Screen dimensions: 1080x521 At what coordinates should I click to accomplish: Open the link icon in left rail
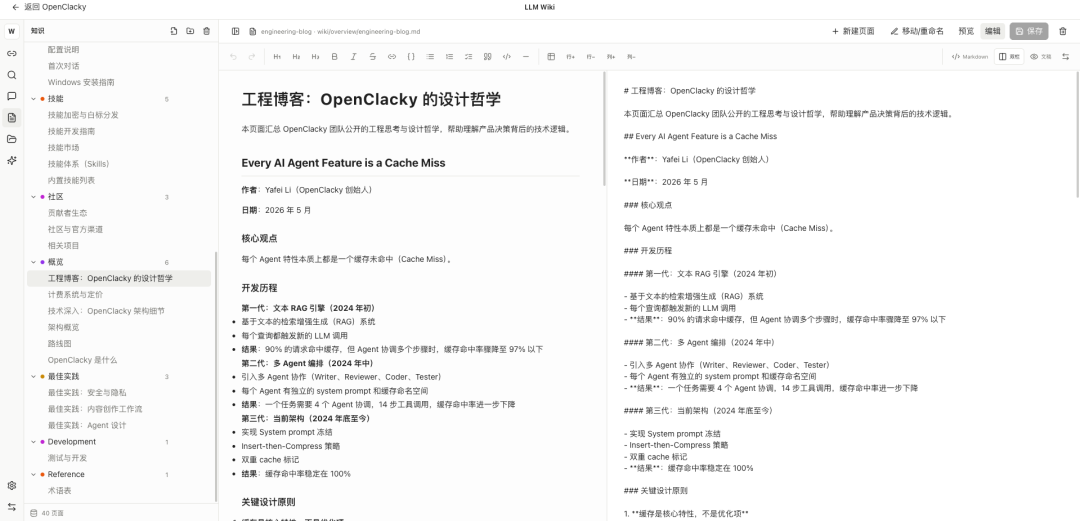pyautogui.click(x=12, y=53)
